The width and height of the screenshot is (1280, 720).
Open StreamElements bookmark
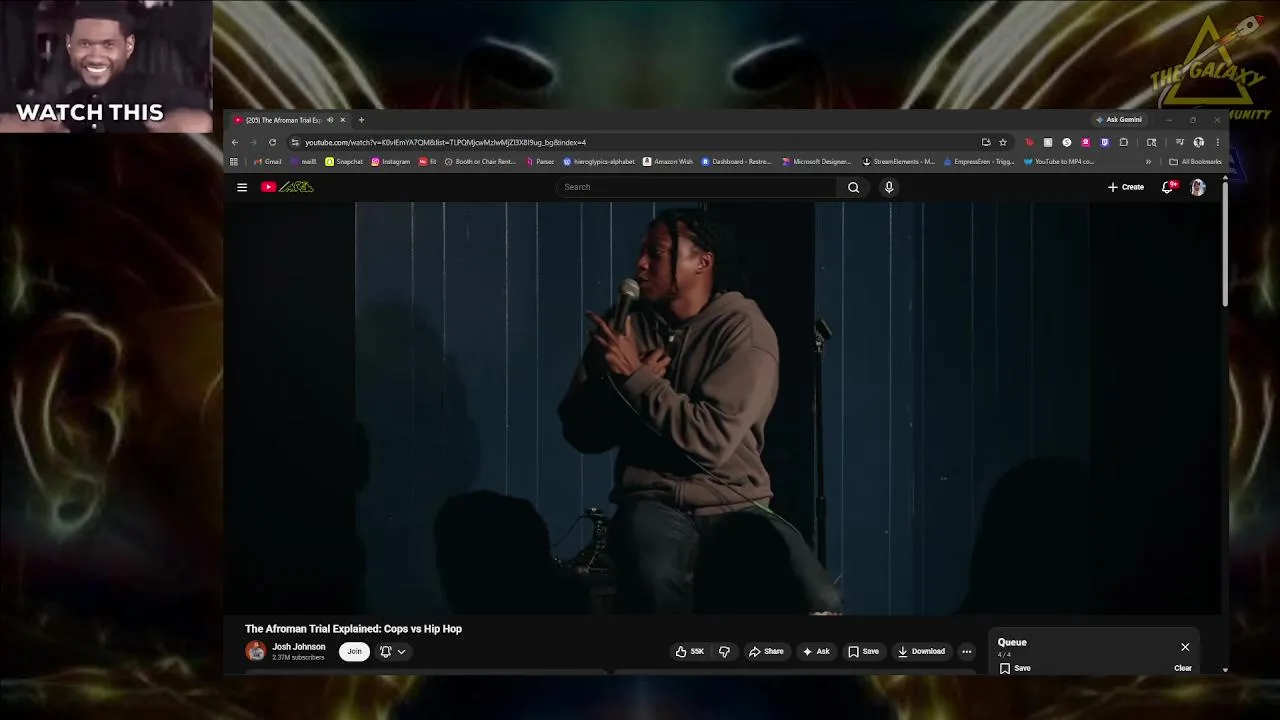click(898, 162)
